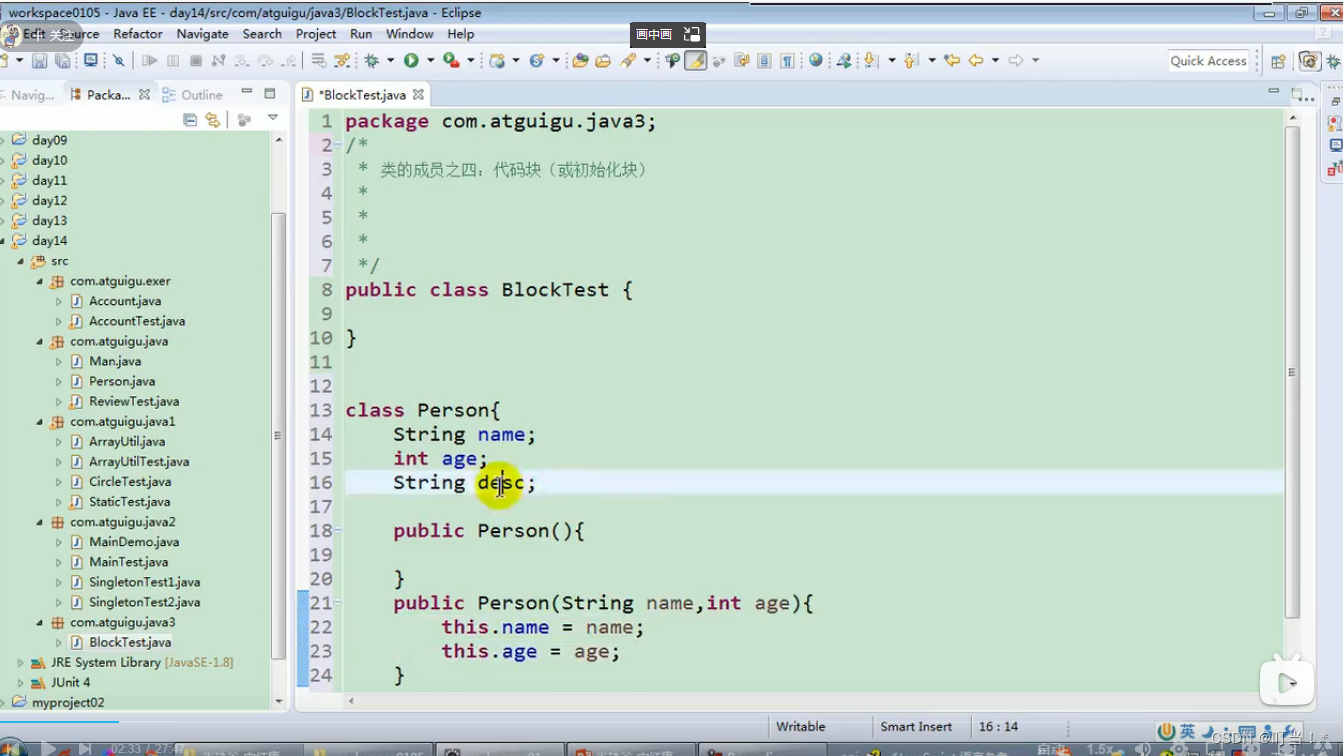Screen dimensions: 1343x756
Task: Toggle Link with Editor in Package Explorer
Action: tap(212, 119)
